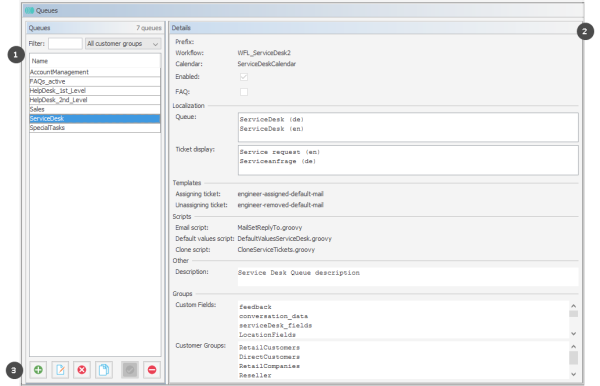Image resolution: width=600 pixels, height=386 pixels.
Task: Click the conversation_data custom field
Action: tap(273, 316)
